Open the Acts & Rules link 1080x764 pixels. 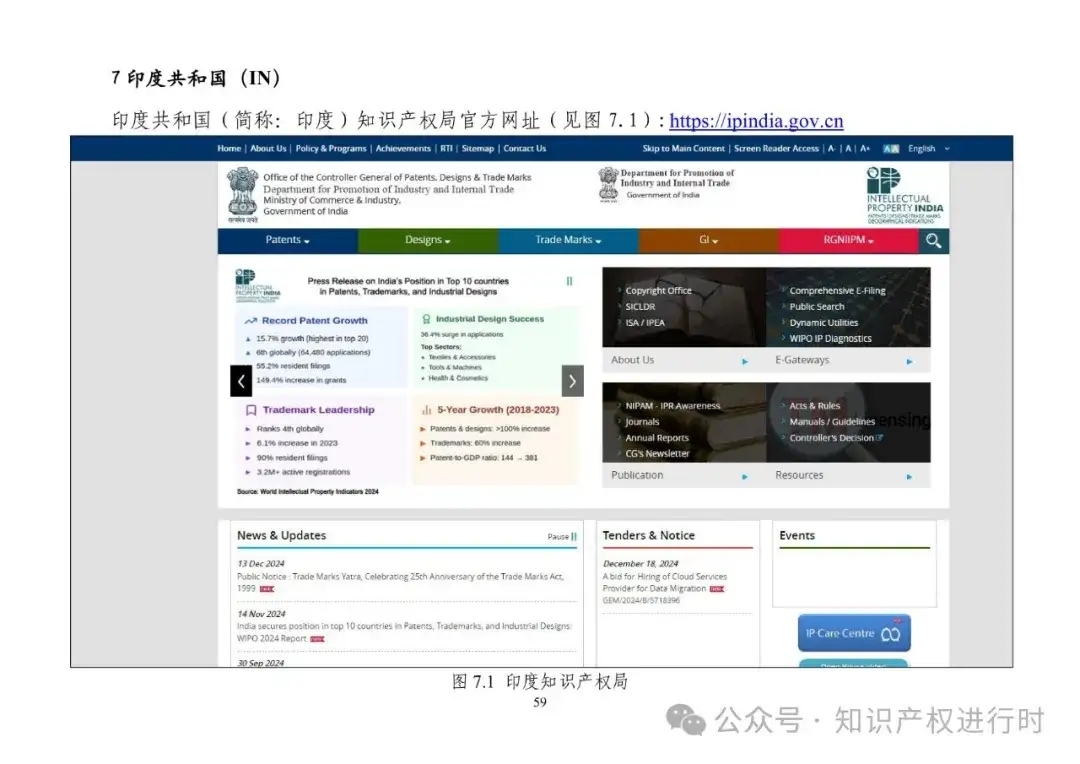click(814, 406)
